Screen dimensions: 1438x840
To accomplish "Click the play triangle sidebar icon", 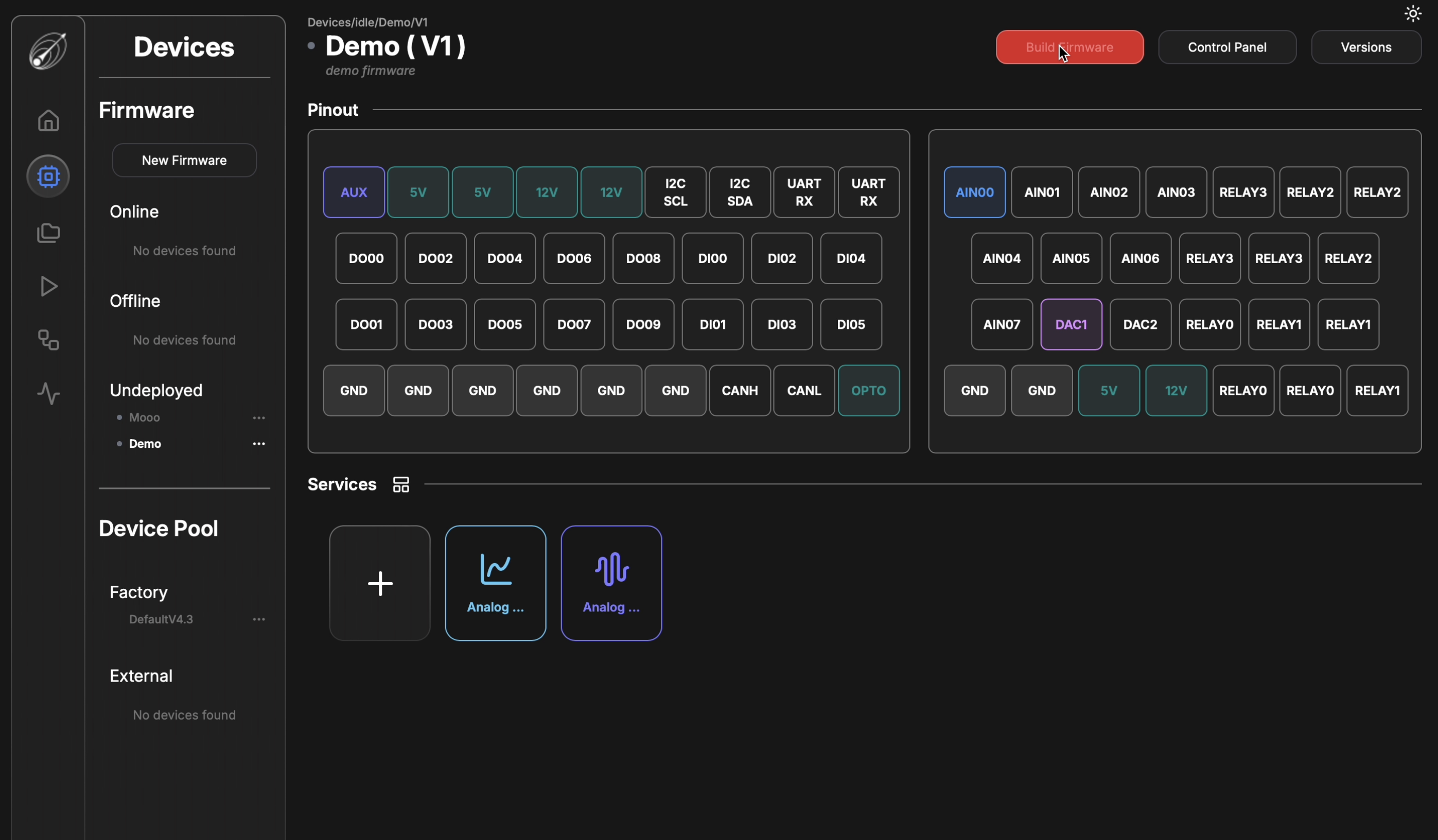I will click(x=48, y=287).
